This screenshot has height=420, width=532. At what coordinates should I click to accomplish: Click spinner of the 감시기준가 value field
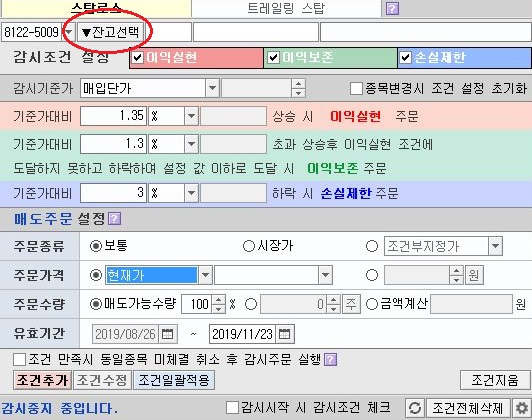[x=298, y=88]
